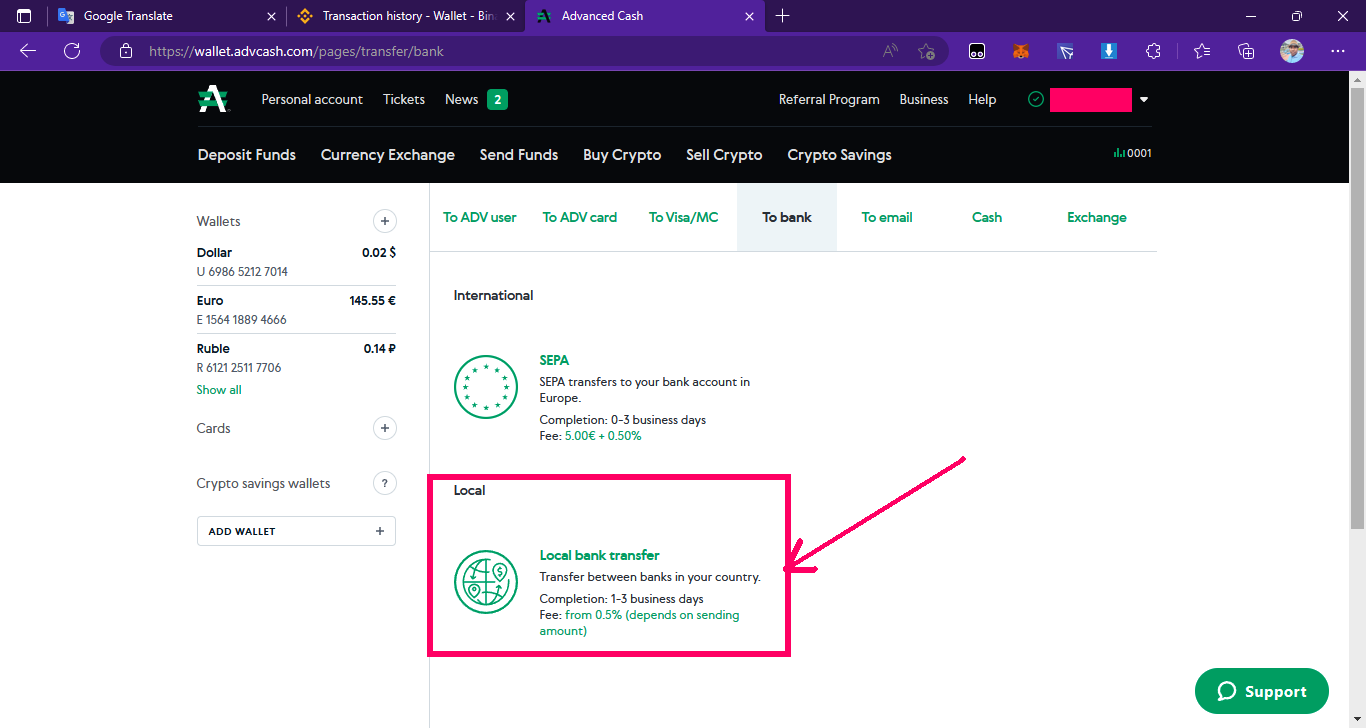1366x728 pixels.
Task: Open the Referral Program page
Action: 829,99
